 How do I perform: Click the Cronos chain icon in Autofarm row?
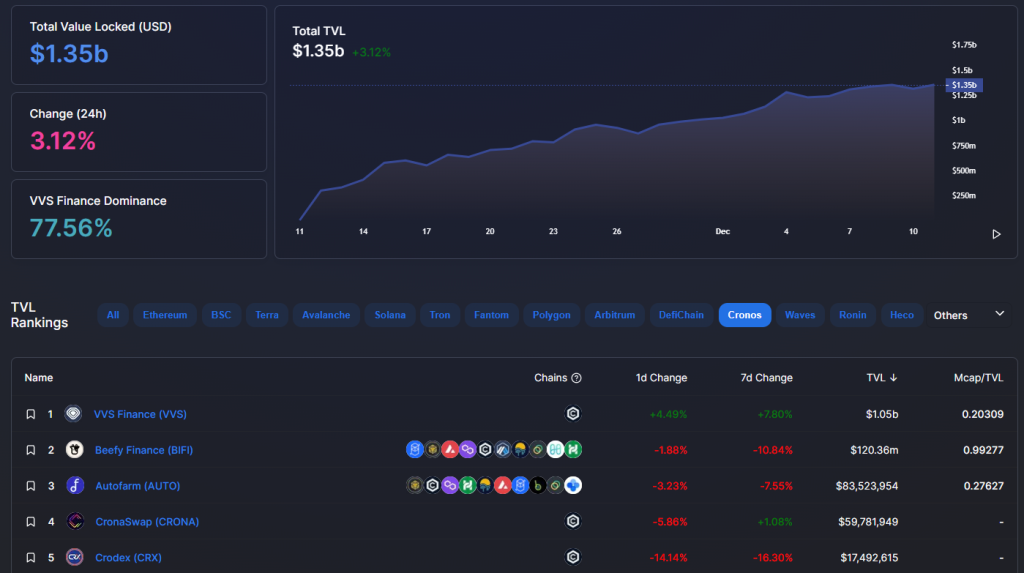pyautogui.click(x=432, y=485)
